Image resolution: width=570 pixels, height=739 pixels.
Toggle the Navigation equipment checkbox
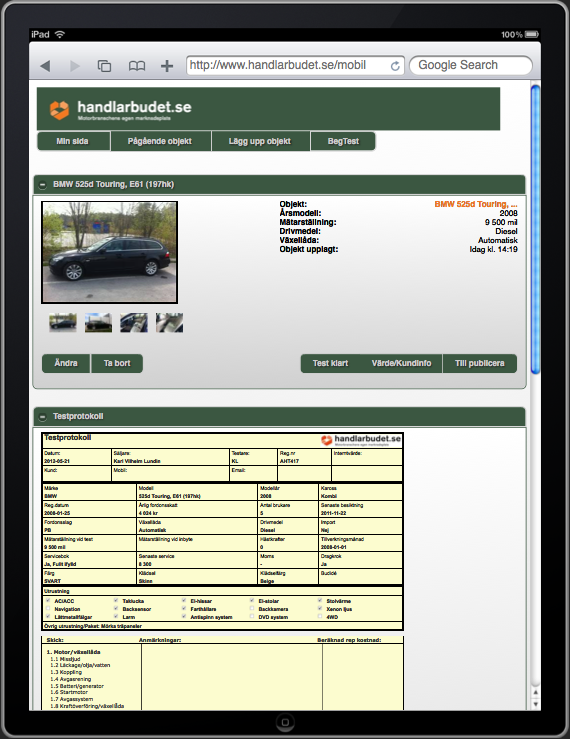tap(48, 608)
